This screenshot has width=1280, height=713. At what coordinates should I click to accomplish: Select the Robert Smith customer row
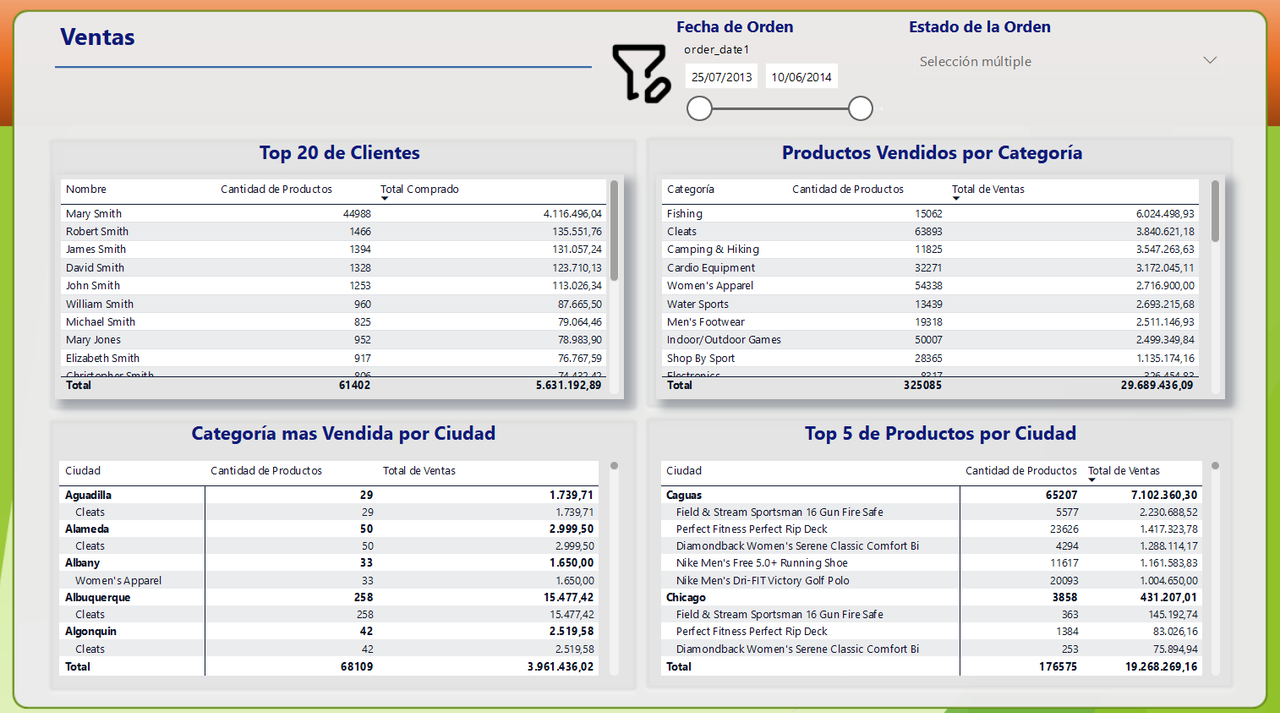pos(334,231)
